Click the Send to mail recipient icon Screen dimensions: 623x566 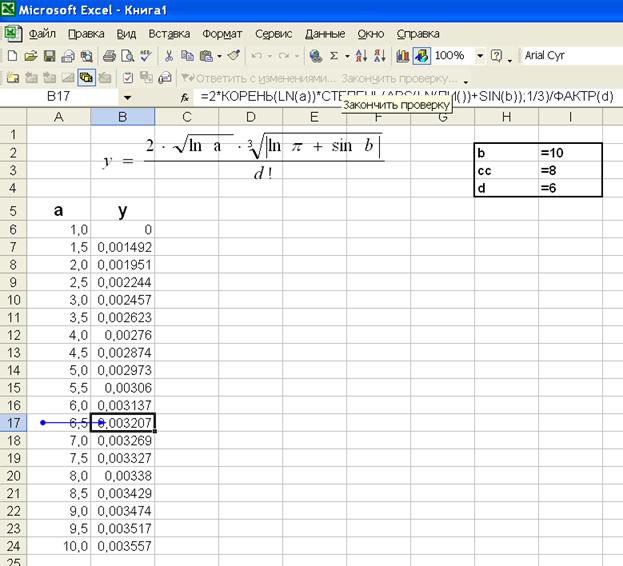point(164,78)
